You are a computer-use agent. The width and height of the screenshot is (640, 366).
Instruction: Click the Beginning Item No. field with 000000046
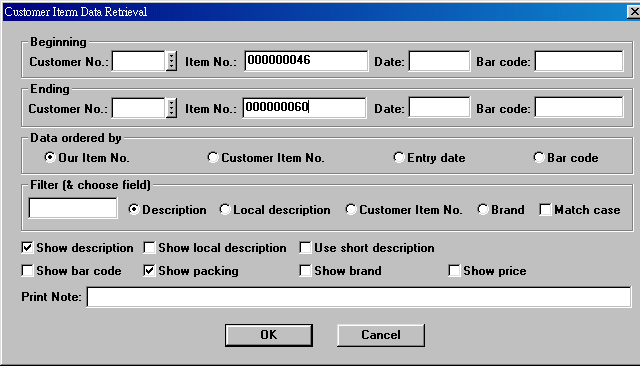pyautogui.click(x=306, y=61)
